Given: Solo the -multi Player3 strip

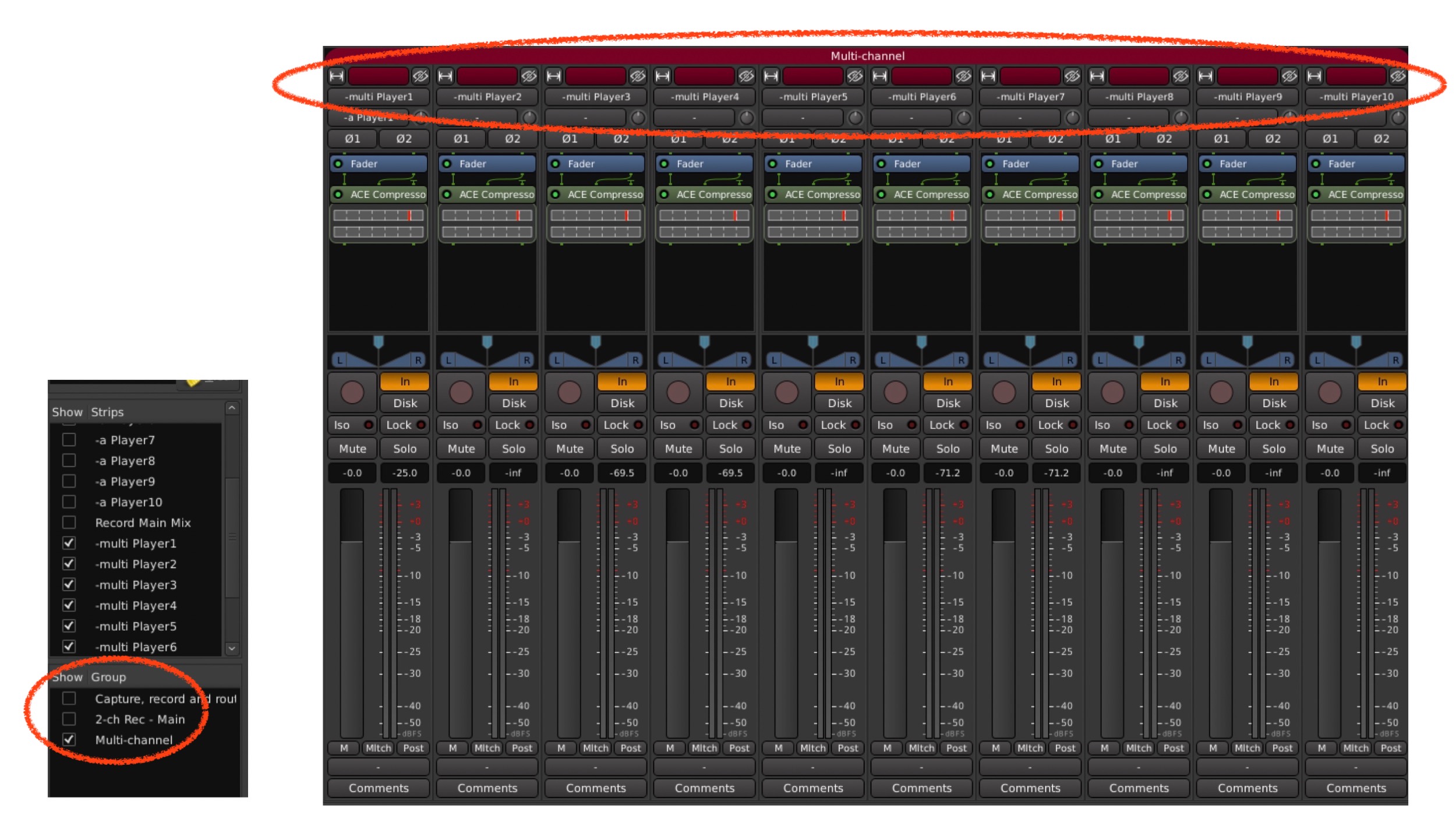Looking at the screenshot, I should (x=622, y=449).
